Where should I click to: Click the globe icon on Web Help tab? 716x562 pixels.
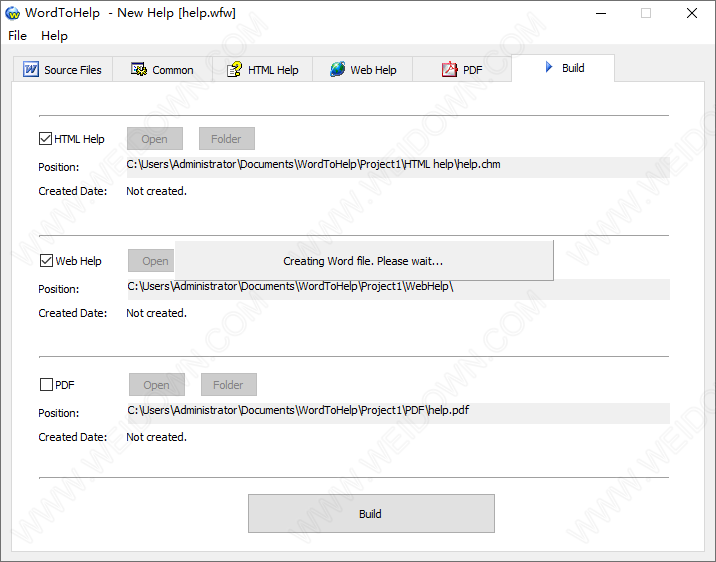pos(337,69)
